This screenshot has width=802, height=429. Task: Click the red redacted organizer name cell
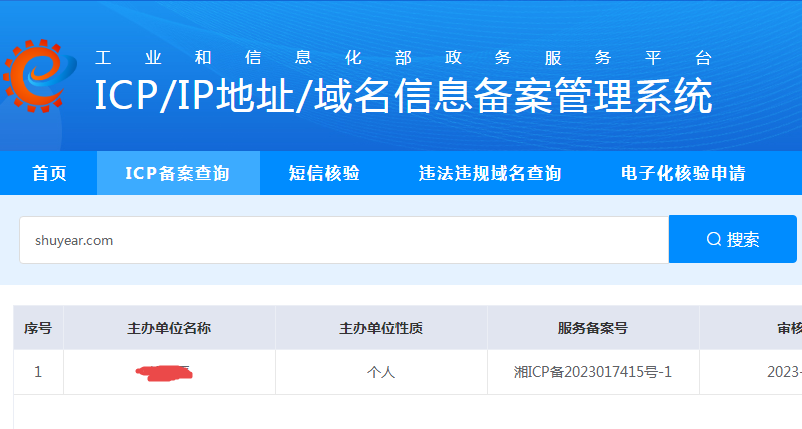click(164, 373)
